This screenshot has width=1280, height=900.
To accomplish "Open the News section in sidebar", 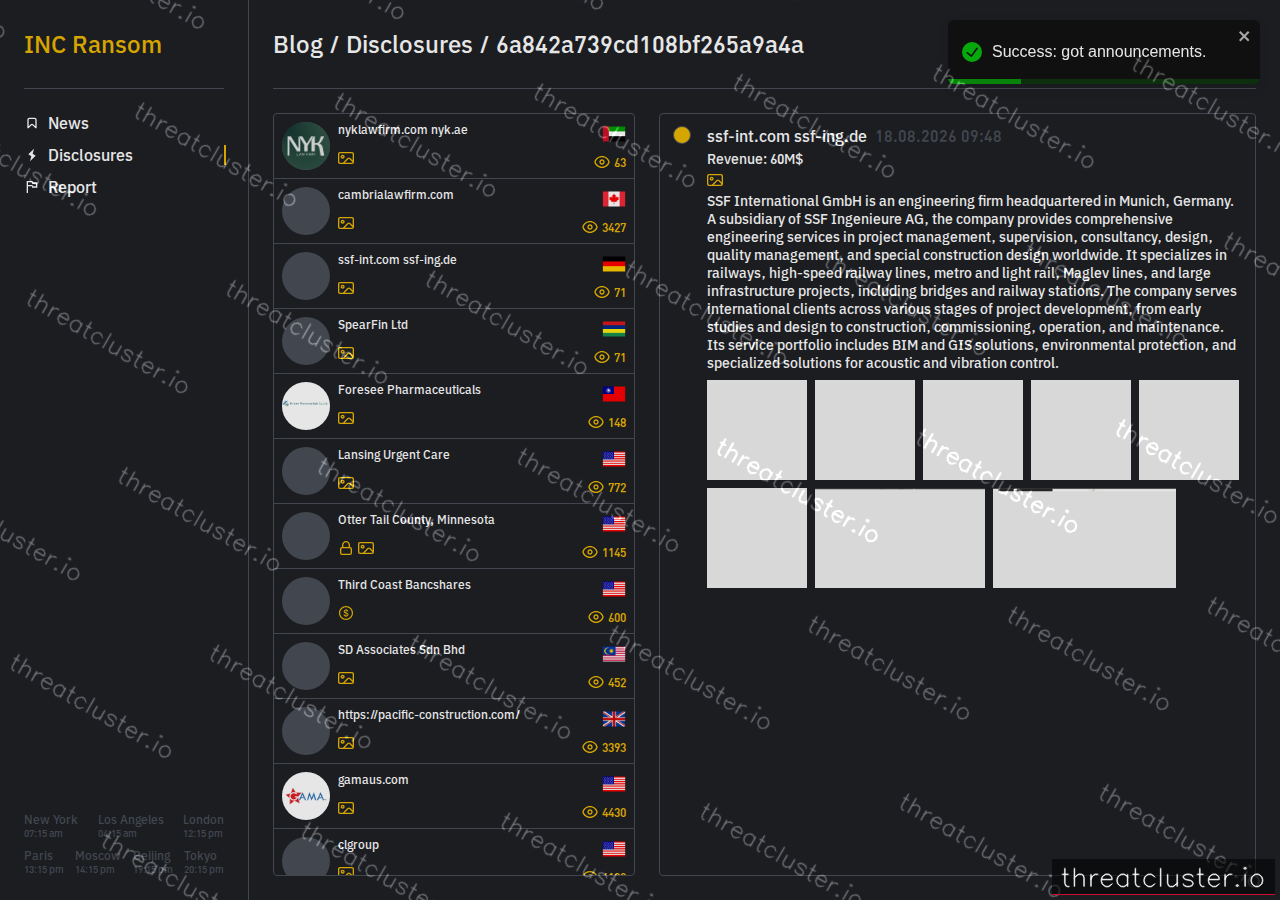I will pyautogui.click(x=68, y=123).
